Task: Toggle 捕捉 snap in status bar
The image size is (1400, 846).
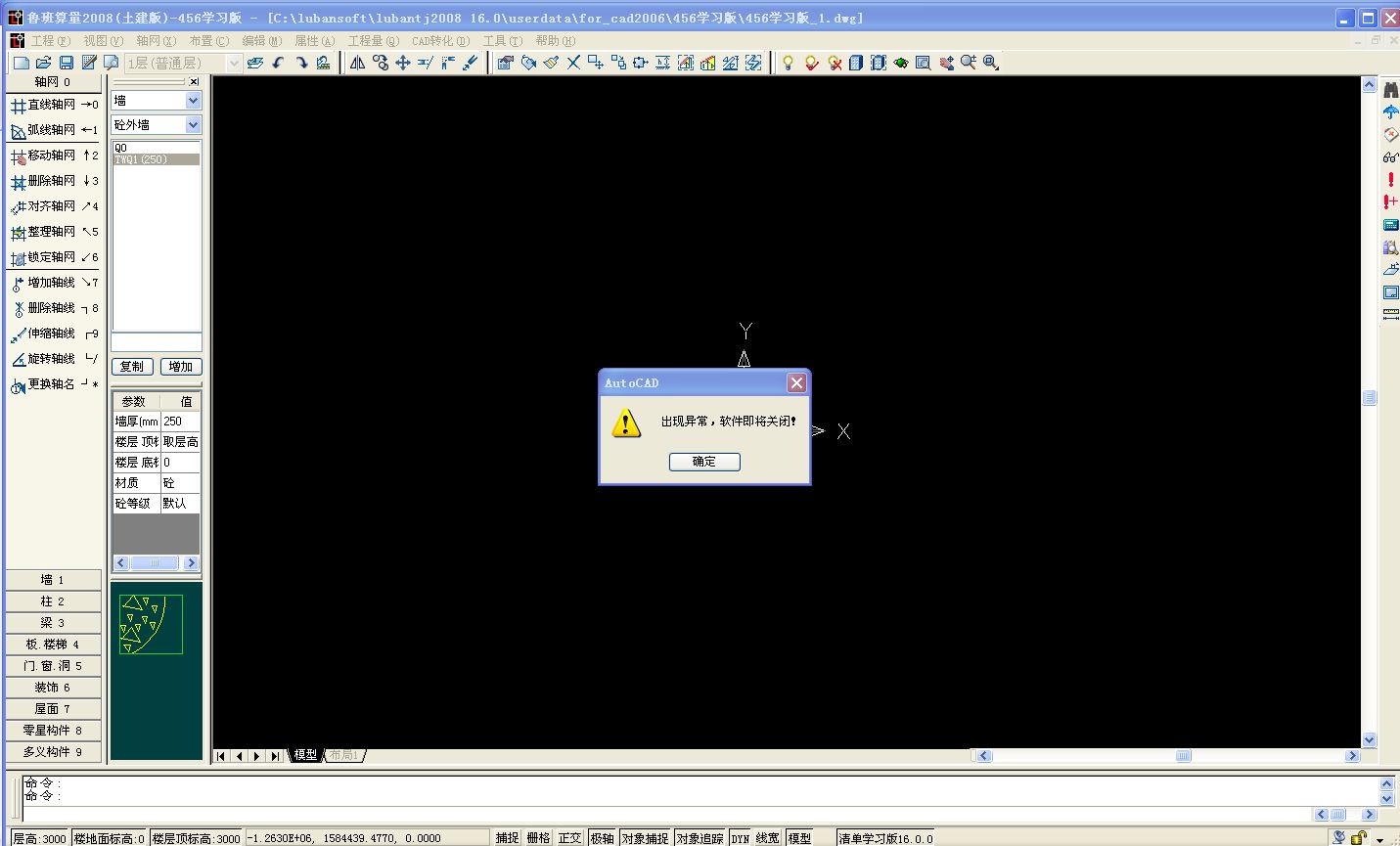Action: click(507, 838)
